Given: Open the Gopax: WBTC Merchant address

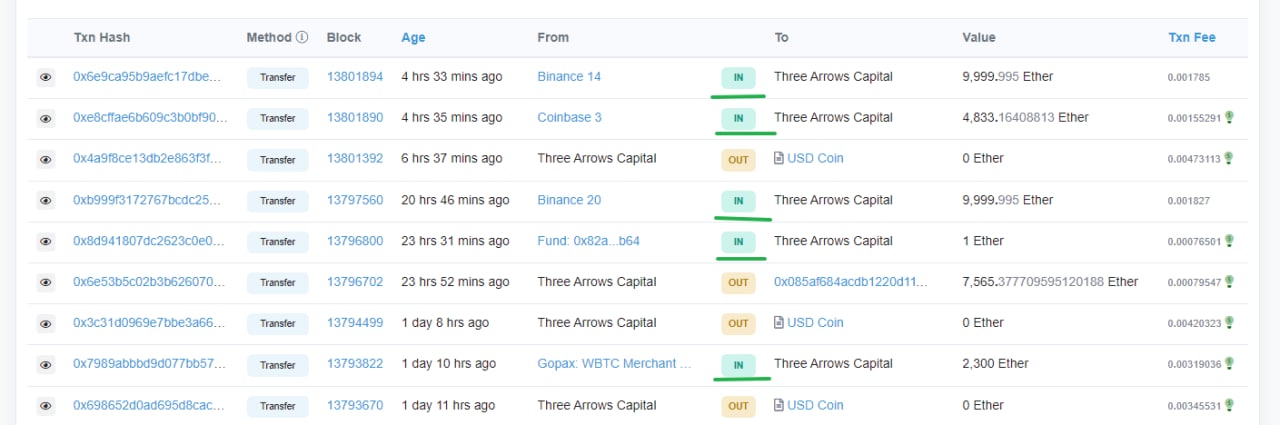Looking at the screenshot, I should 614,364.
